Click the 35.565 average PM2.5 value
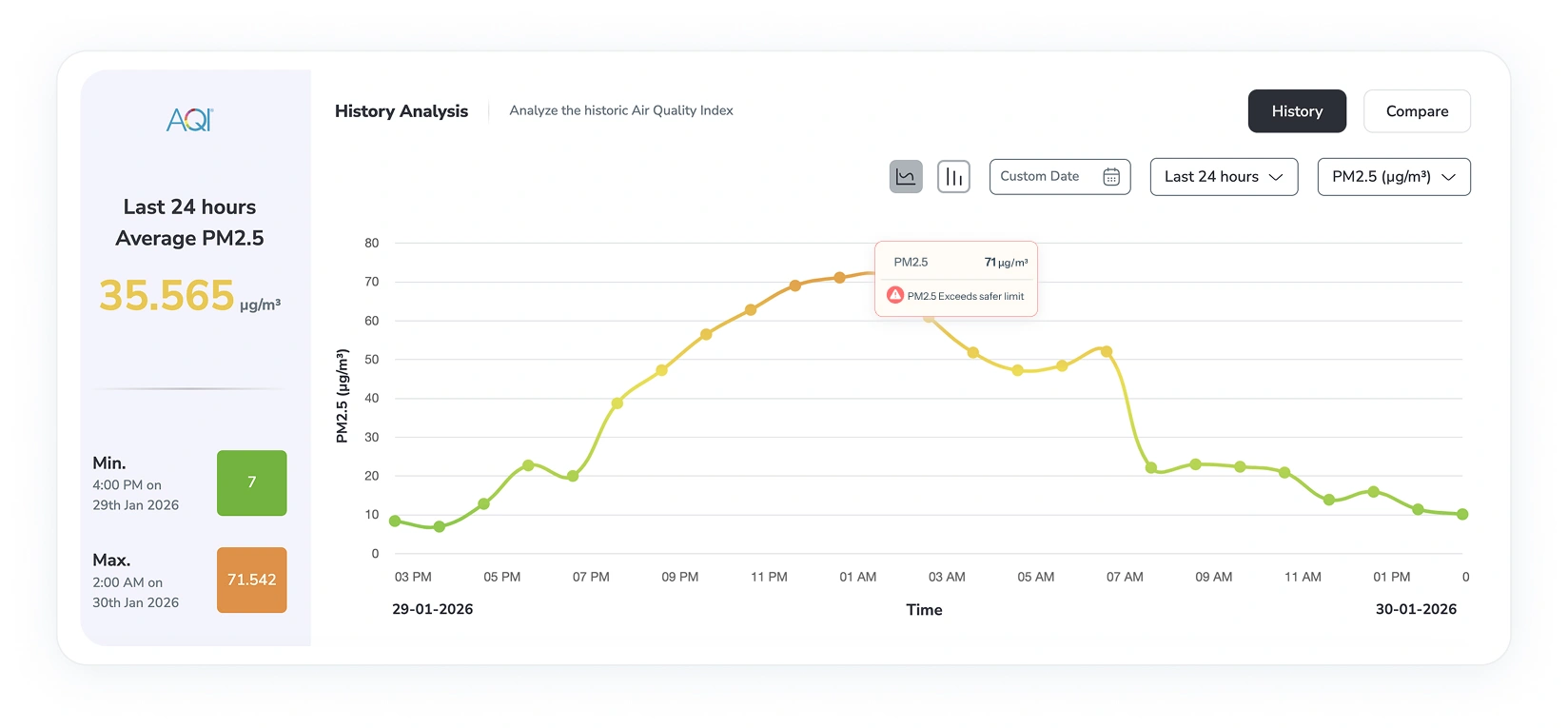This screenshot has height=728, width=1568. [167, 295]
